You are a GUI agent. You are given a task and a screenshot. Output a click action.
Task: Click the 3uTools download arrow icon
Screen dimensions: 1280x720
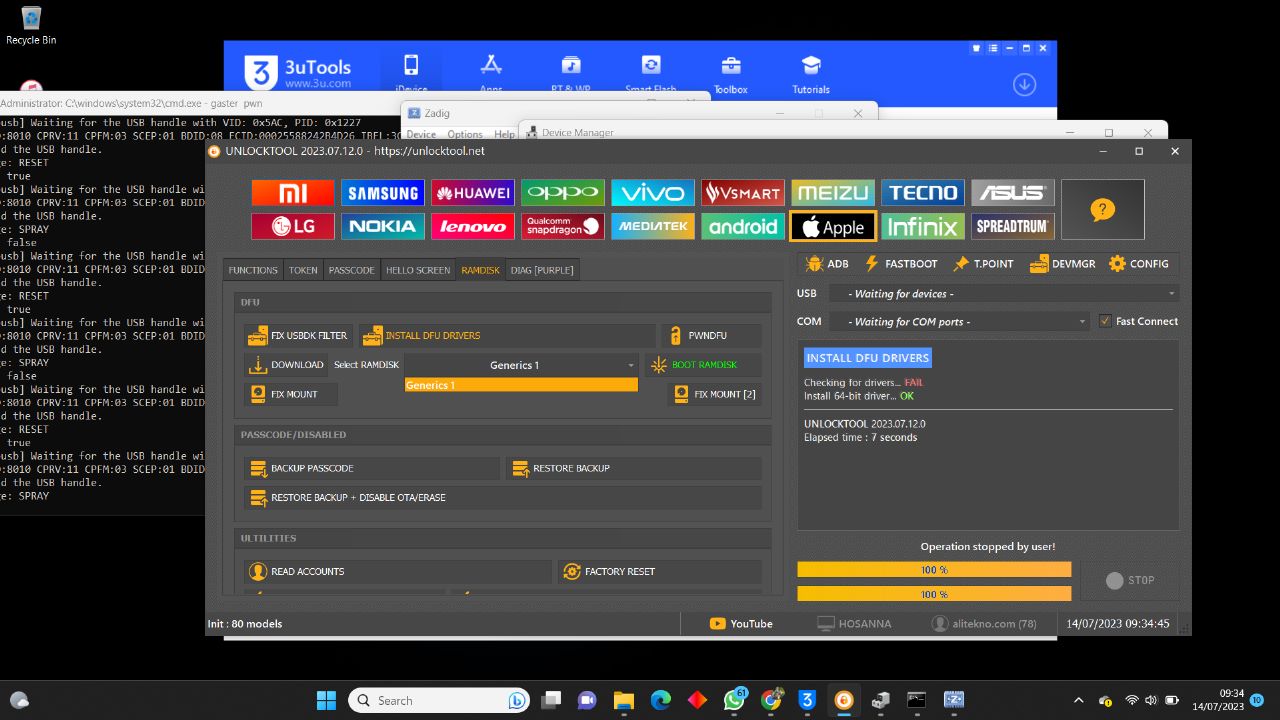(1024, 84)
